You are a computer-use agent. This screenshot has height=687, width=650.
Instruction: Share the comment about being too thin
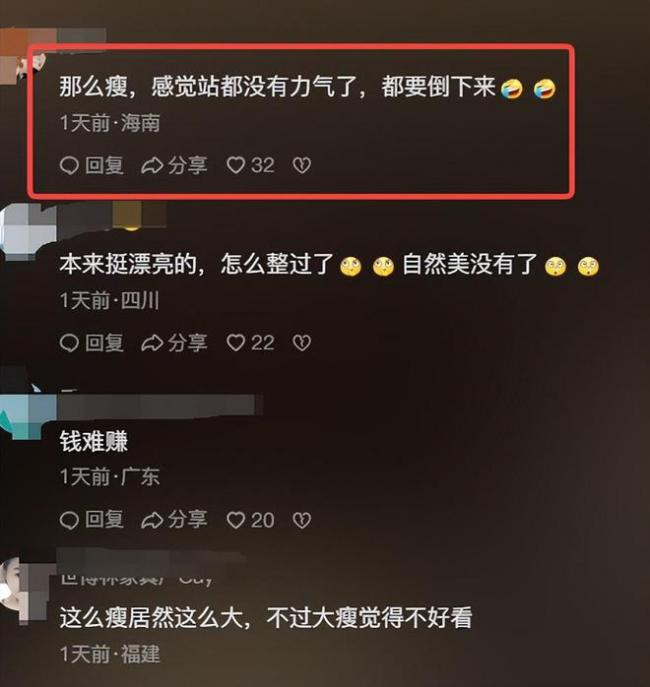coord(174,166)
